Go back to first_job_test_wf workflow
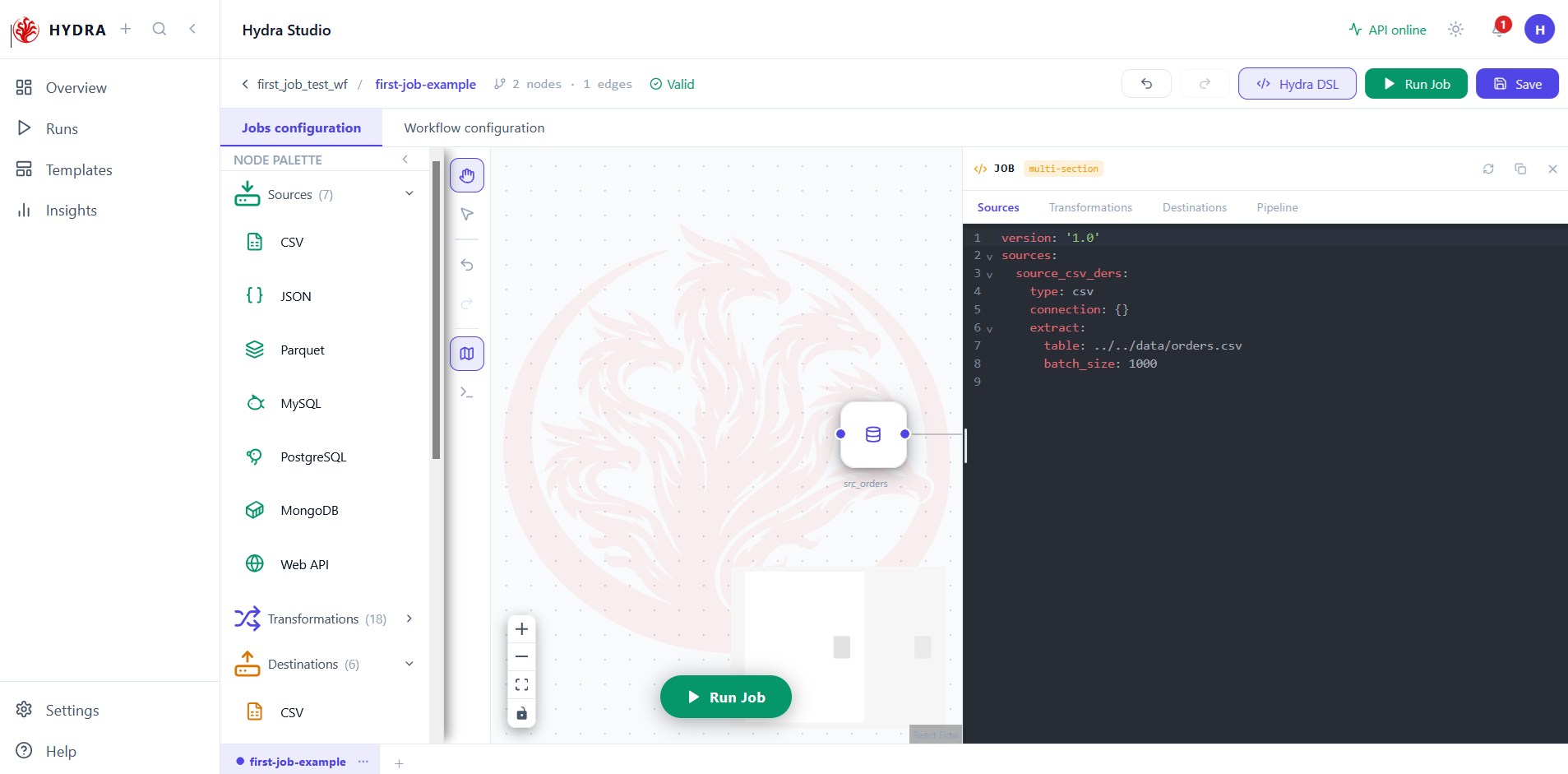The height and width of the screenshot is (774, 1568). click(x=294, y=84)
